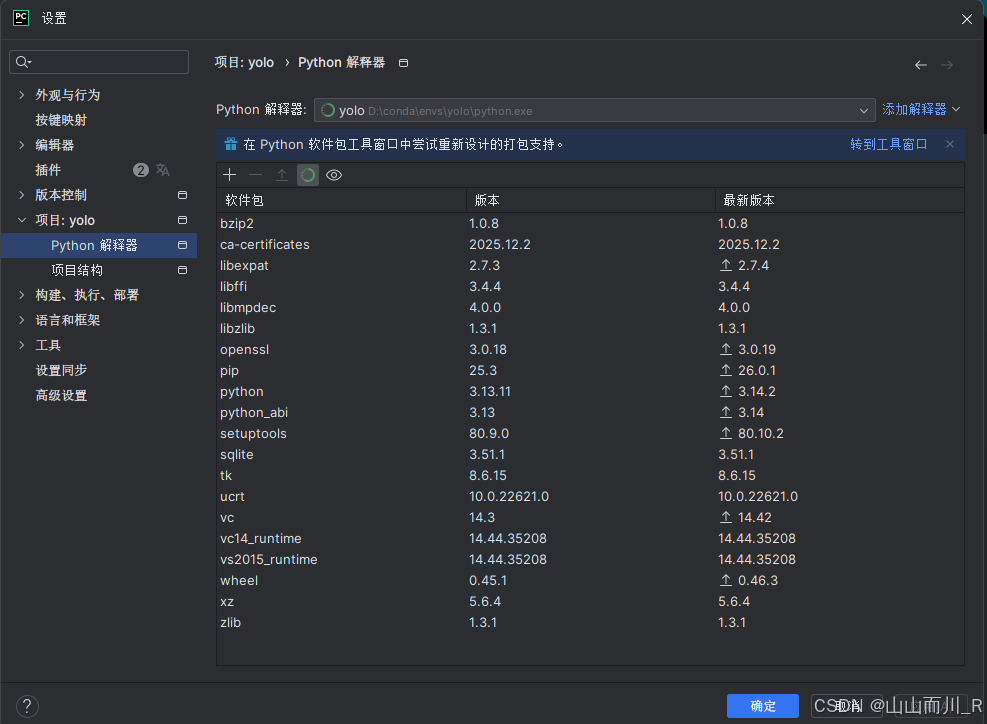
Task: Click the search magnifier icon in settings
Action: [x=23, y=62]
